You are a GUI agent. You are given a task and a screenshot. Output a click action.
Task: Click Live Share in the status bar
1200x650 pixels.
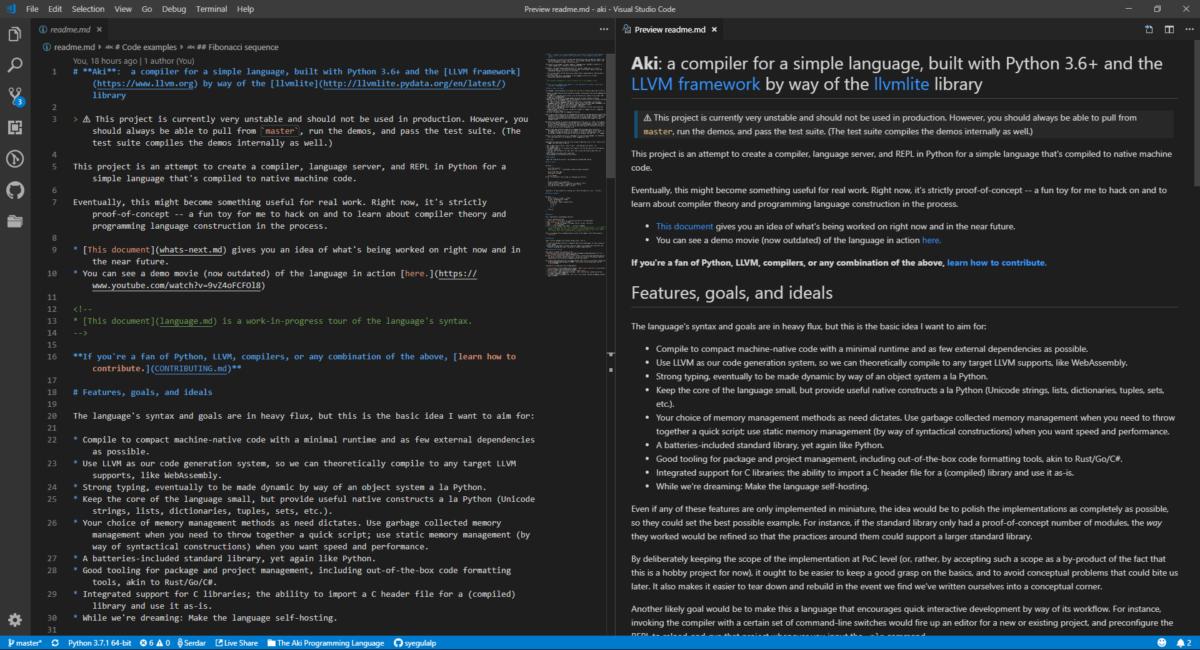pos(235,643)
